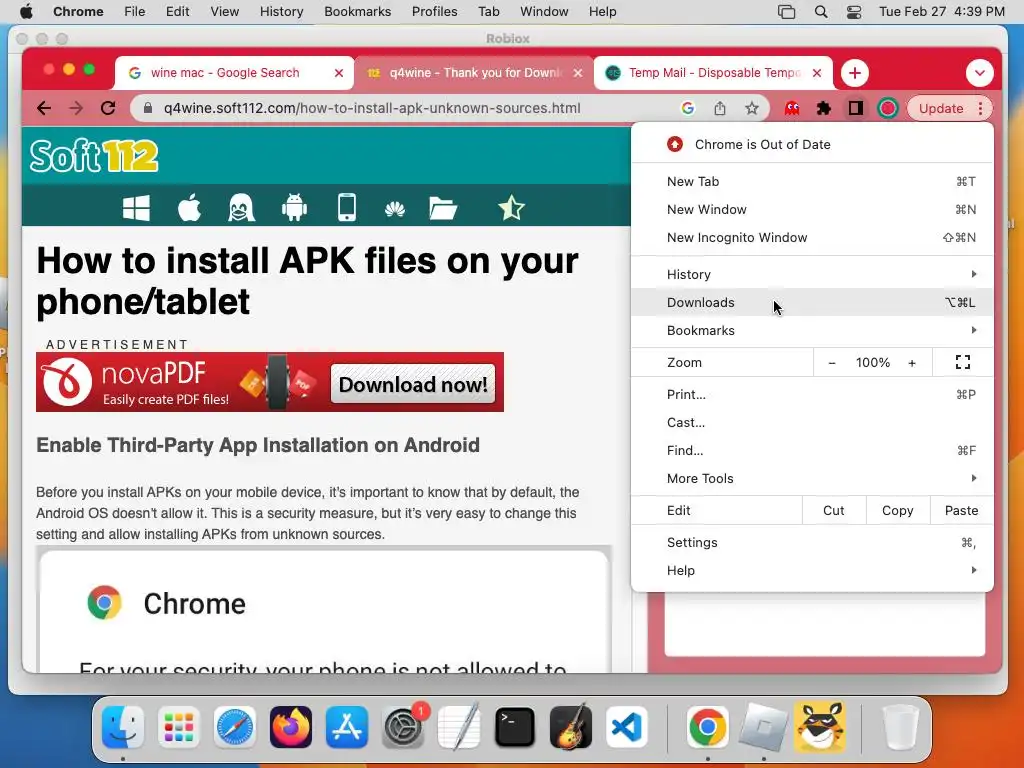Close the wine mac Google Search tab
The width and height of the screenshot is (1024, 768).
click(339, 73)
